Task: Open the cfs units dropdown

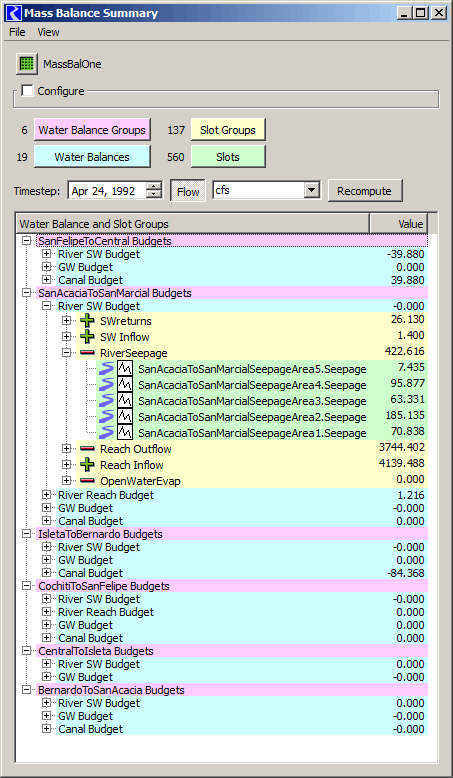Action: pyautogui.click(x=311, y=190)
